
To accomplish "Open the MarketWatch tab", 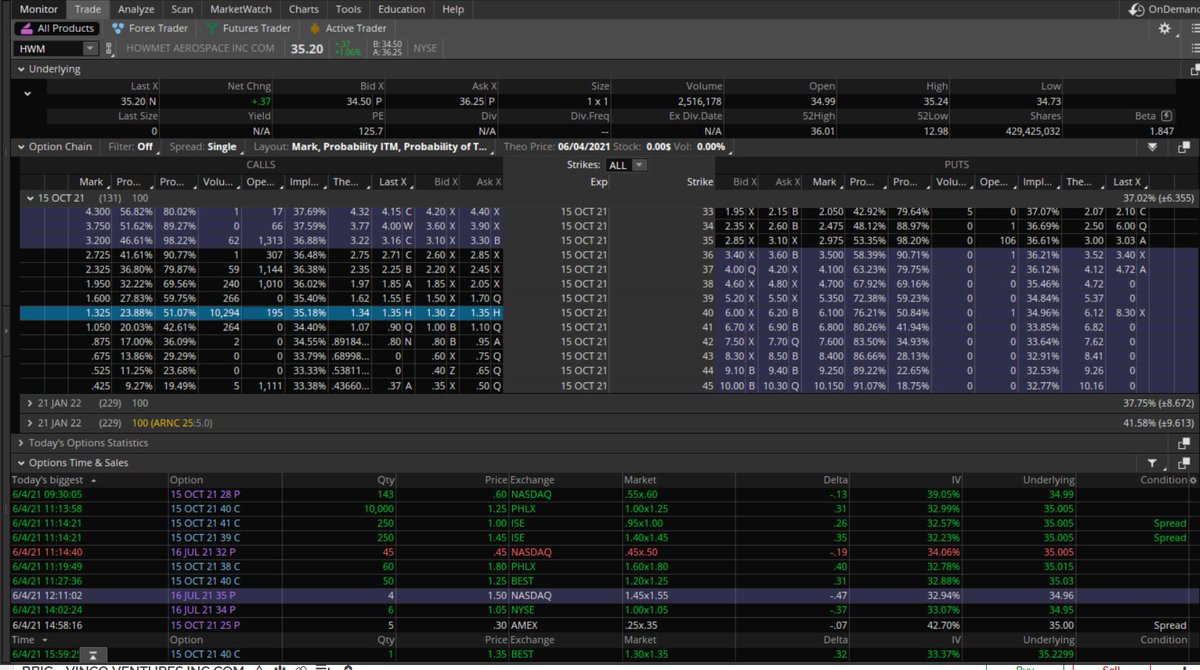I will coord(242,9).
